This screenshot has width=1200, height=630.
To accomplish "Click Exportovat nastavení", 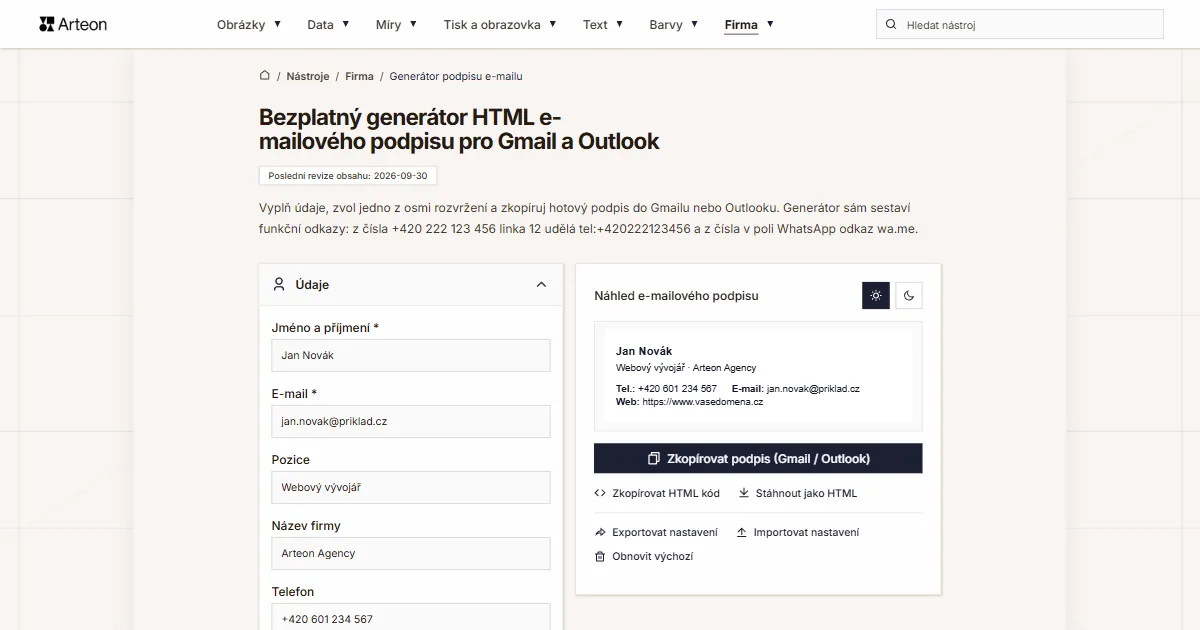I will (x=656, y=532).
